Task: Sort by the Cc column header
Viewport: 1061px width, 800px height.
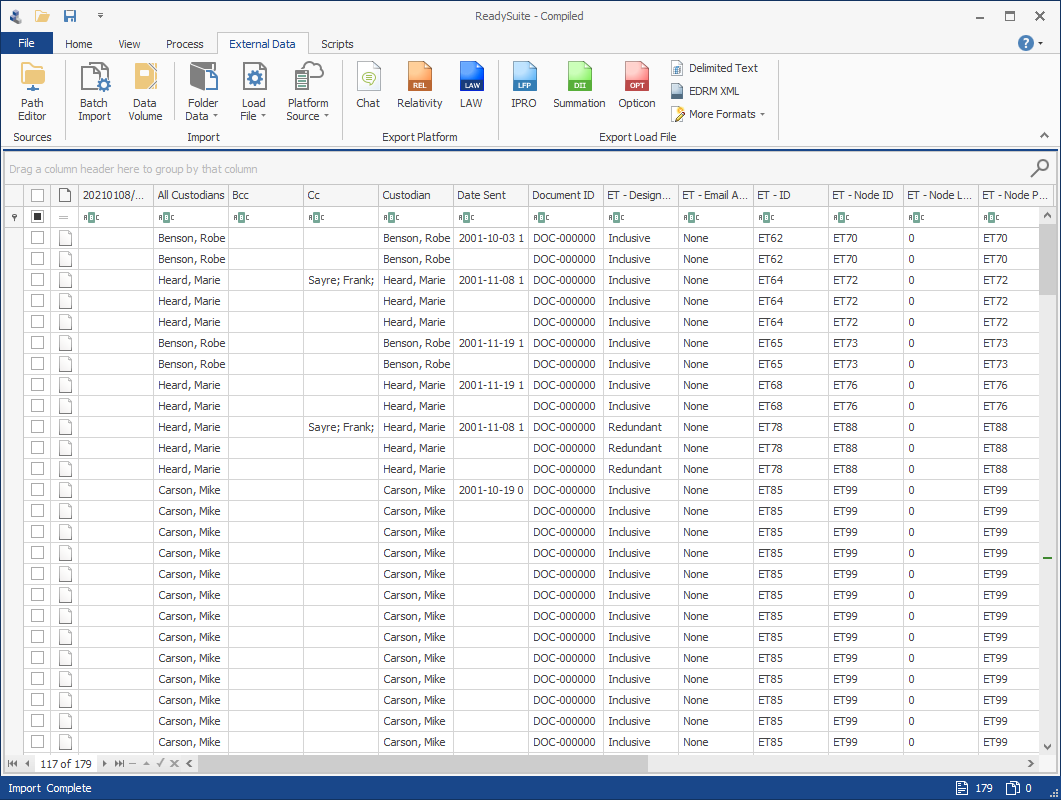Action: click(341, 196)
